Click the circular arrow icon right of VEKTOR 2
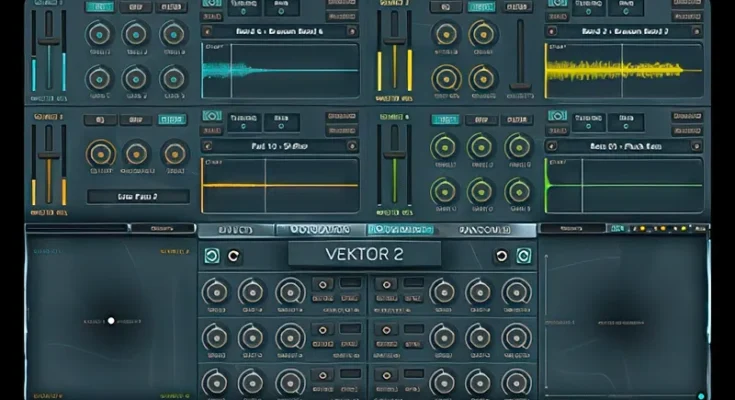This screenshot has height=400, width=735. click(x=502, y=256)
